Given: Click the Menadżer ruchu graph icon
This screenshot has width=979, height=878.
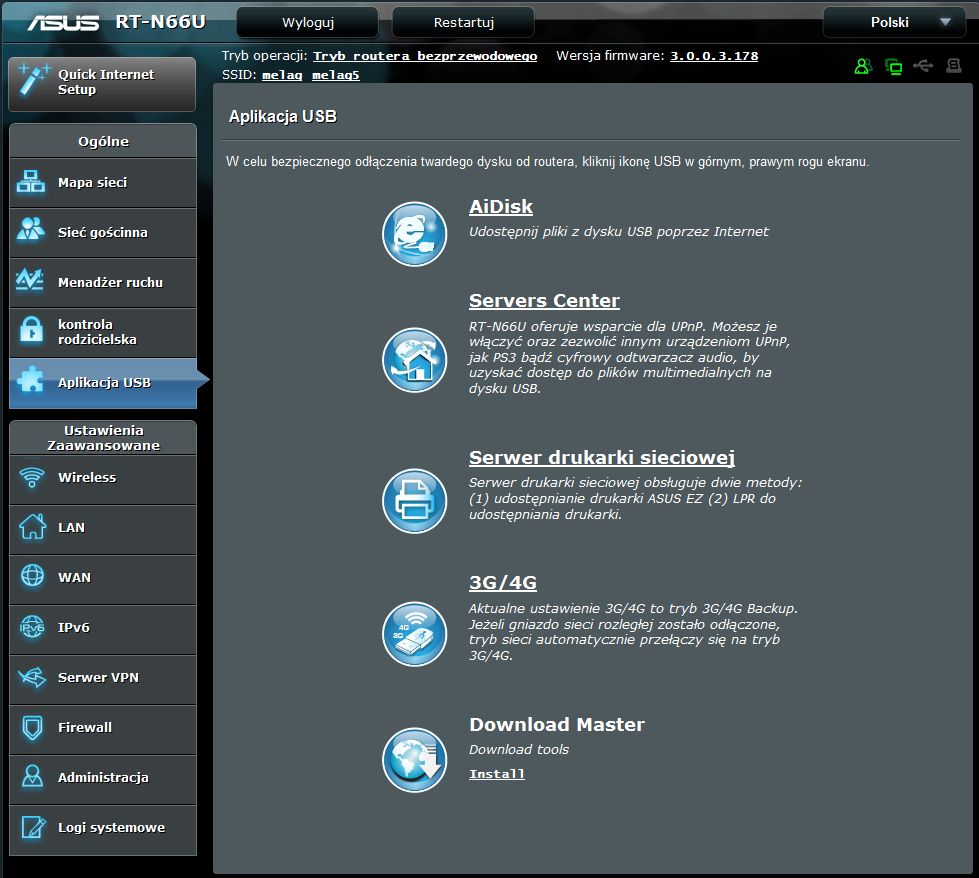Looking at the screenshot, I should click(x=29, y=280).
